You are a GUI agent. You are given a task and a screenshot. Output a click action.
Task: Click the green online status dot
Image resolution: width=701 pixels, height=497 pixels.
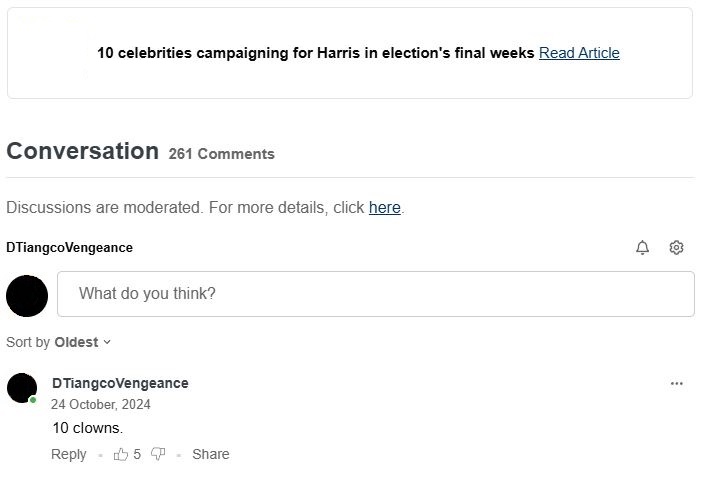click(33, 400)
